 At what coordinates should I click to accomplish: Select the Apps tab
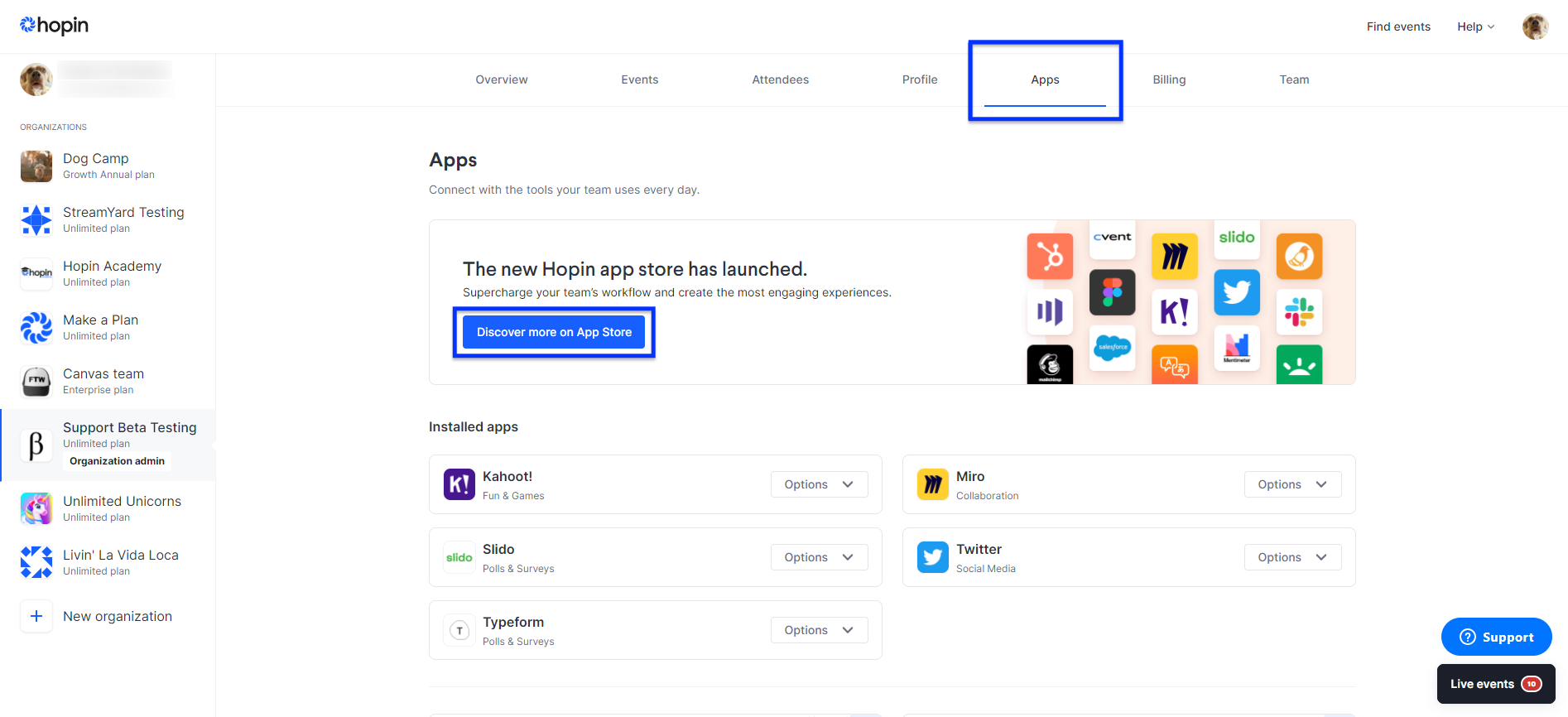tap(1045, 79)
